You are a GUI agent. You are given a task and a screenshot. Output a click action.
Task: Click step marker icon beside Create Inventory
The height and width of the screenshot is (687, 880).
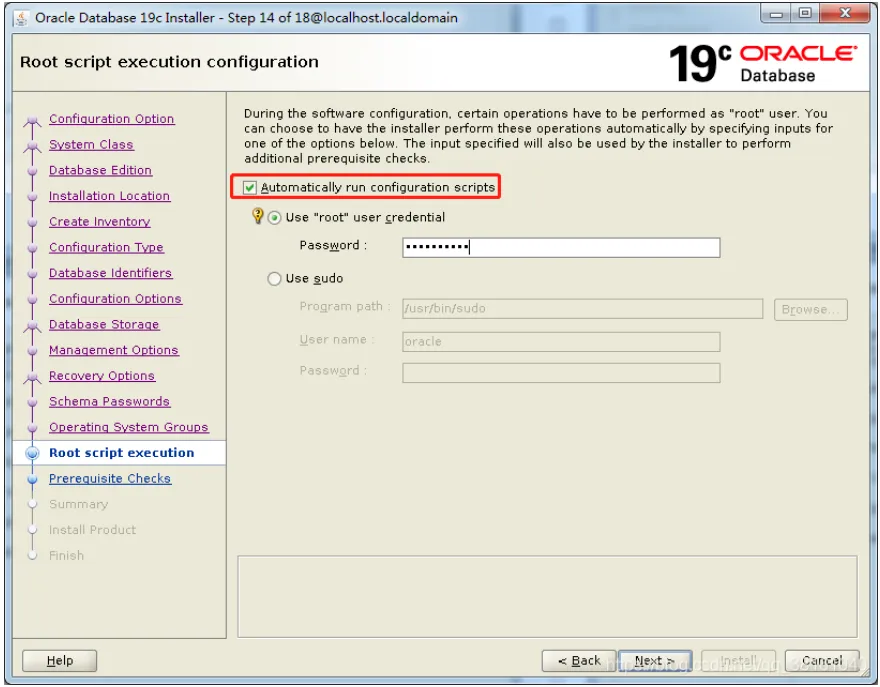33,222
